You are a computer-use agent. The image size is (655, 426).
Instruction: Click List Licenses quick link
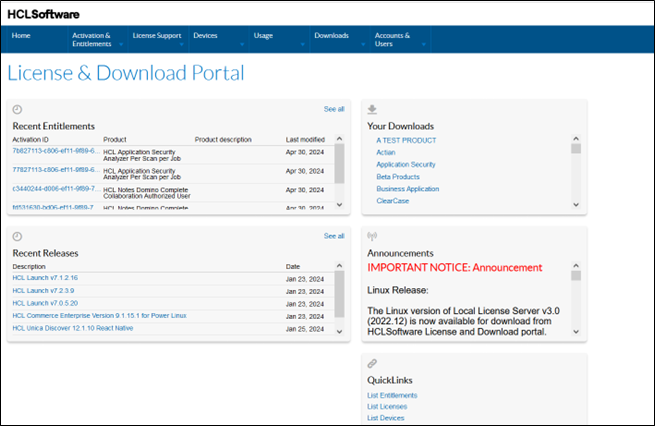[387, 406]
